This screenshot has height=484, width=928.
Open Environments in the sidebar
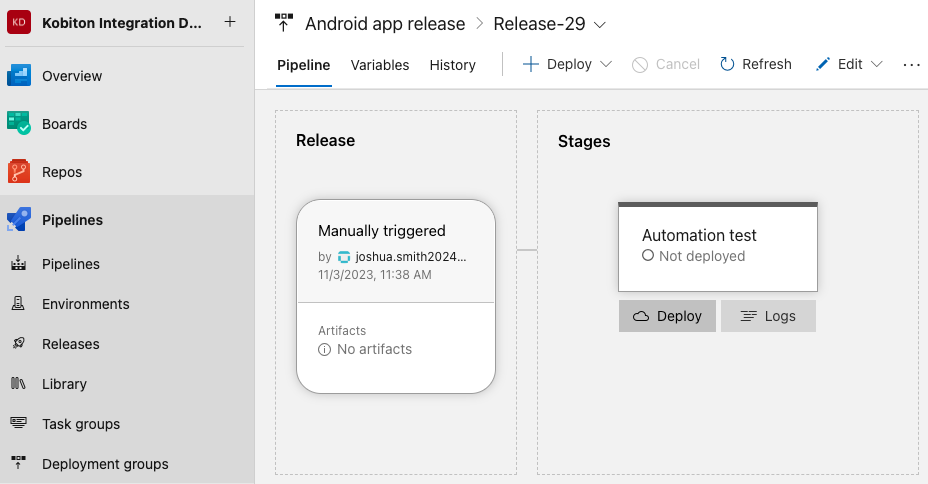pos(86,304)
